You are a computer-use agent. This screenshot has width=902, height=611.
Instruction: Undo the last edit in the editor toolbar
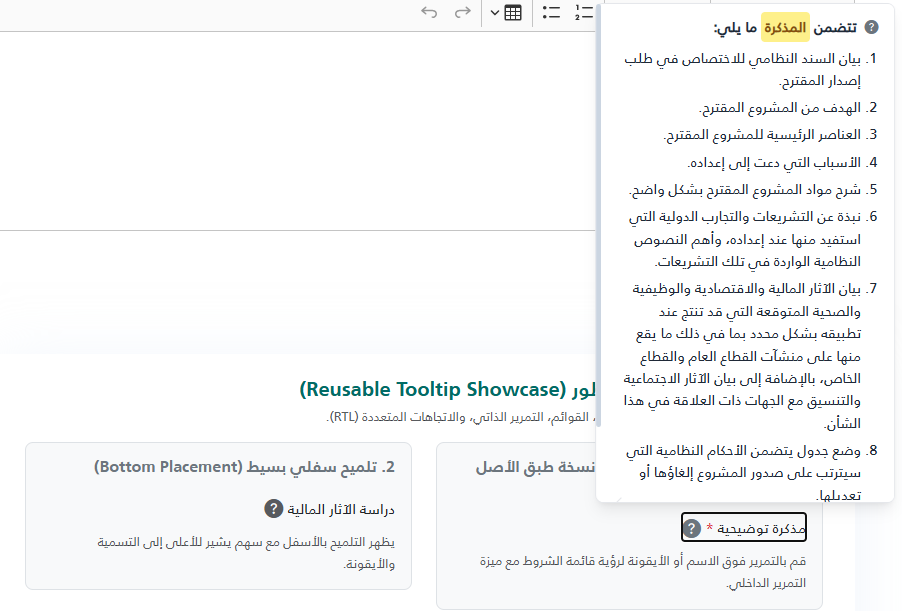click(x=429, y=12)
